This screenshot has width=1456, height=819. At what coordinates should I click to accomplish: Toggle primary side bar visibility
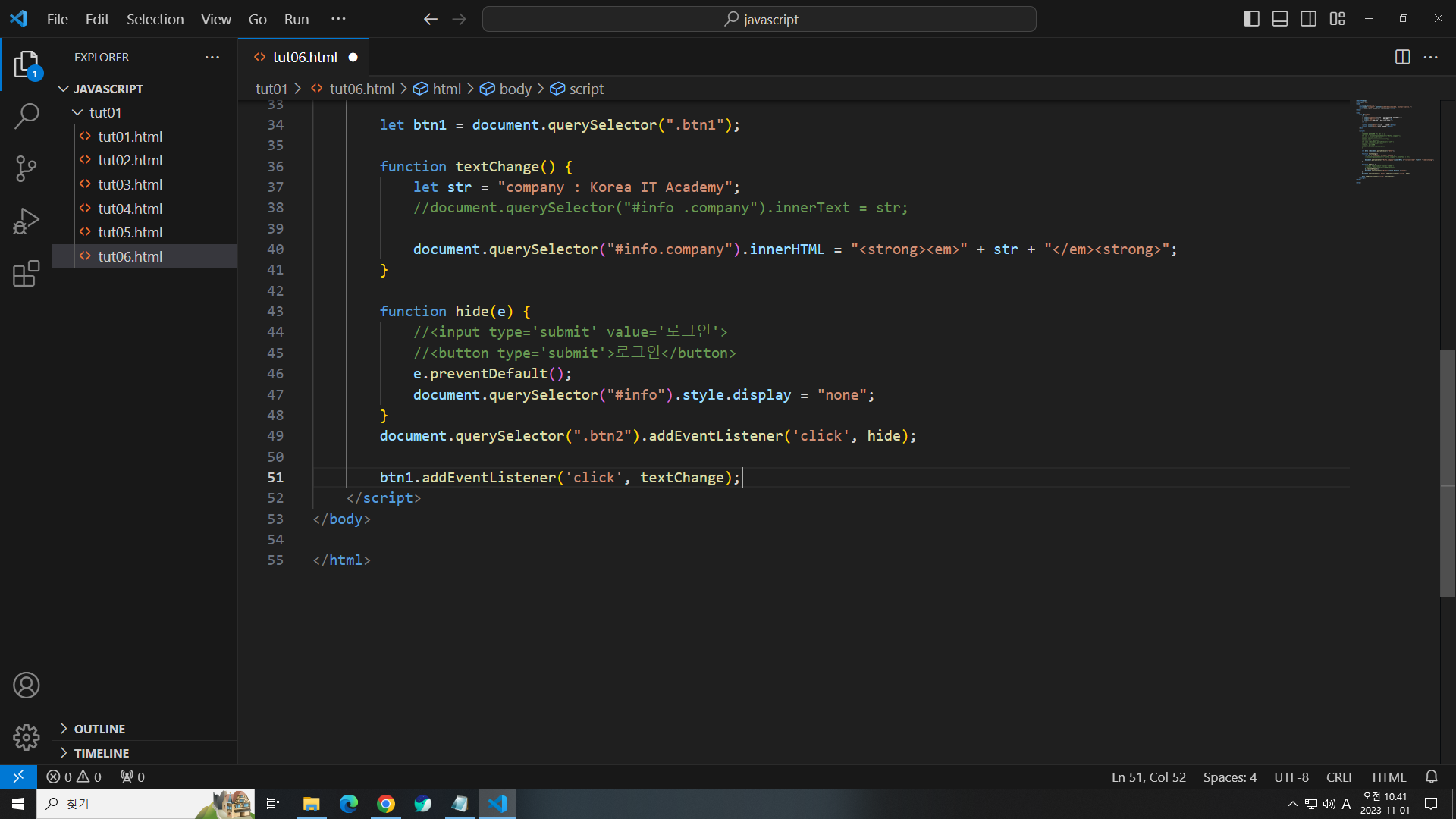(x=1251, y=19)
